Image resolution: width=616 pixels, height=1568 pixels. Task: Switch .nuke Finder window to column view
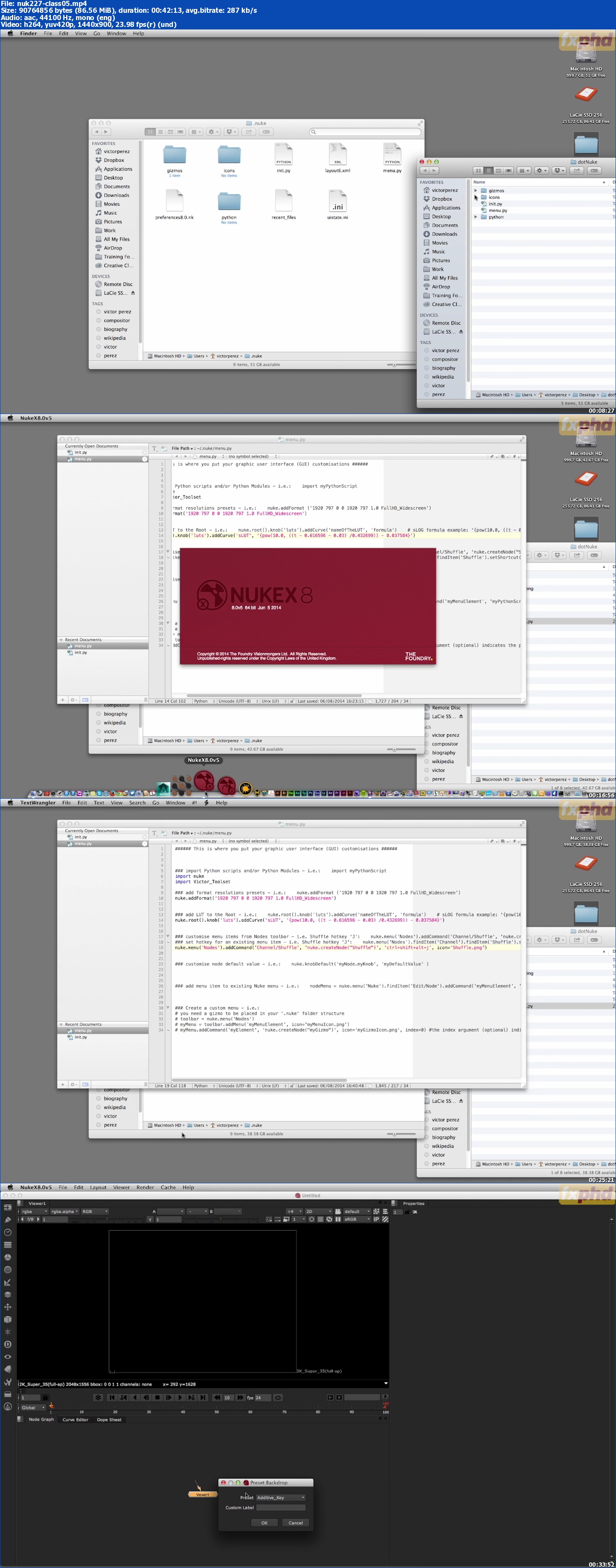tap(170, 131)
